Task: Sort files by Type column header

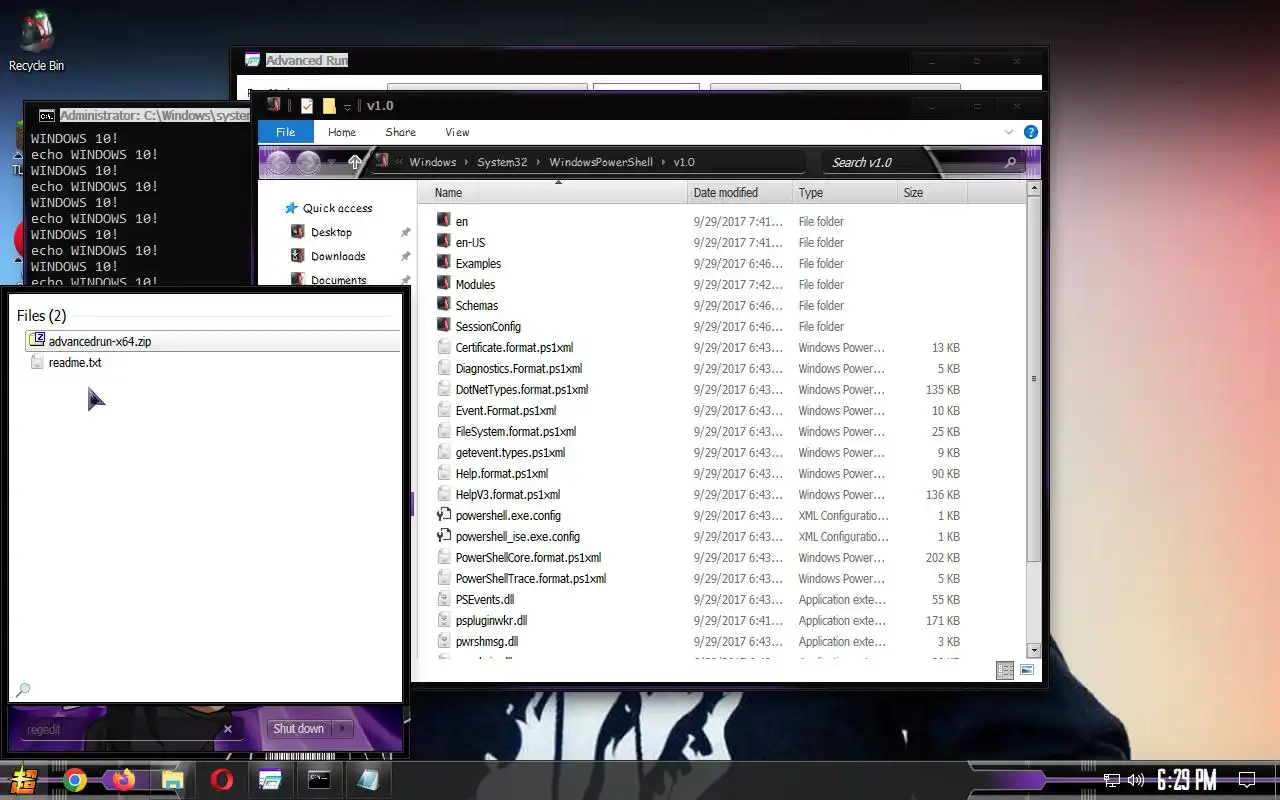Action: [845, 193]
